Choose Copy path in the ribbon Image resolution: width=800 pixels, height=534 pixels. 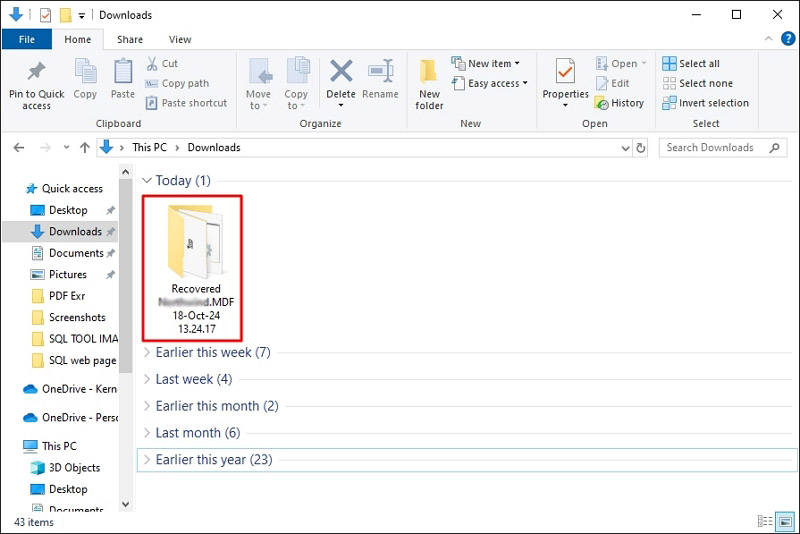pyautogui.click(x=177, y=83)
